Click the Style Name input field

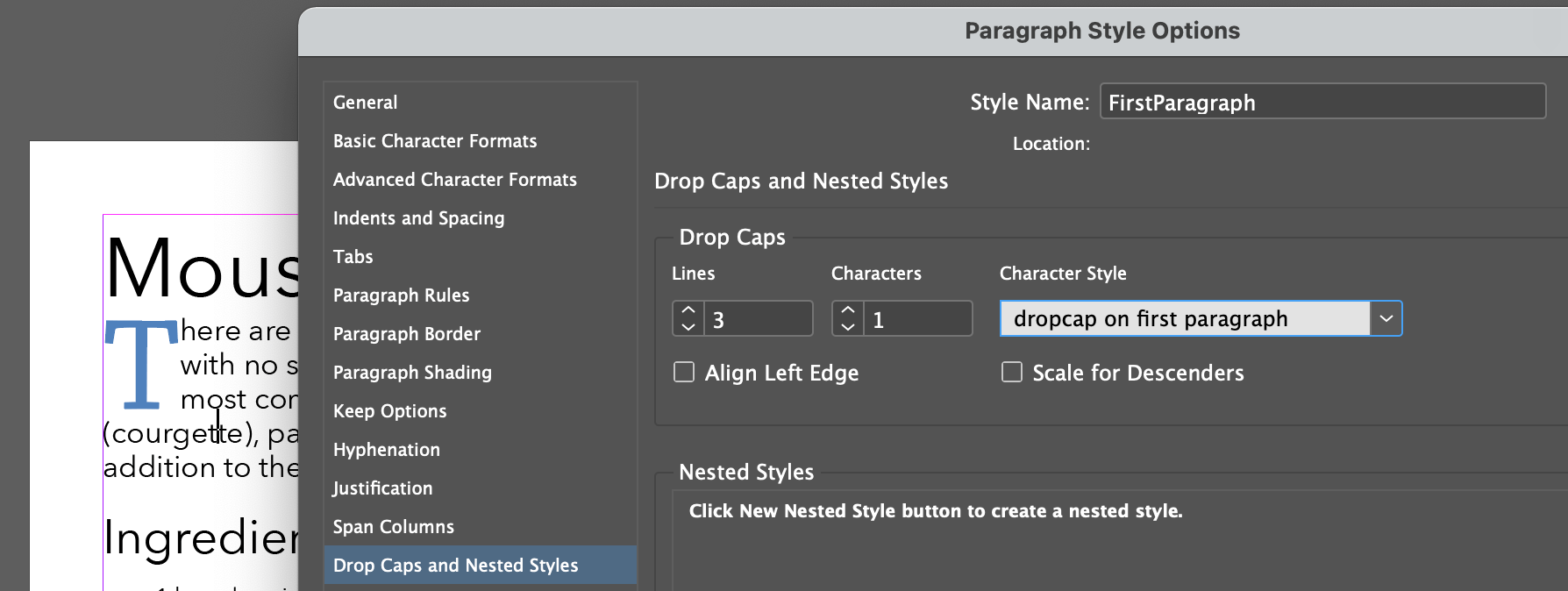click(1322, 102)
